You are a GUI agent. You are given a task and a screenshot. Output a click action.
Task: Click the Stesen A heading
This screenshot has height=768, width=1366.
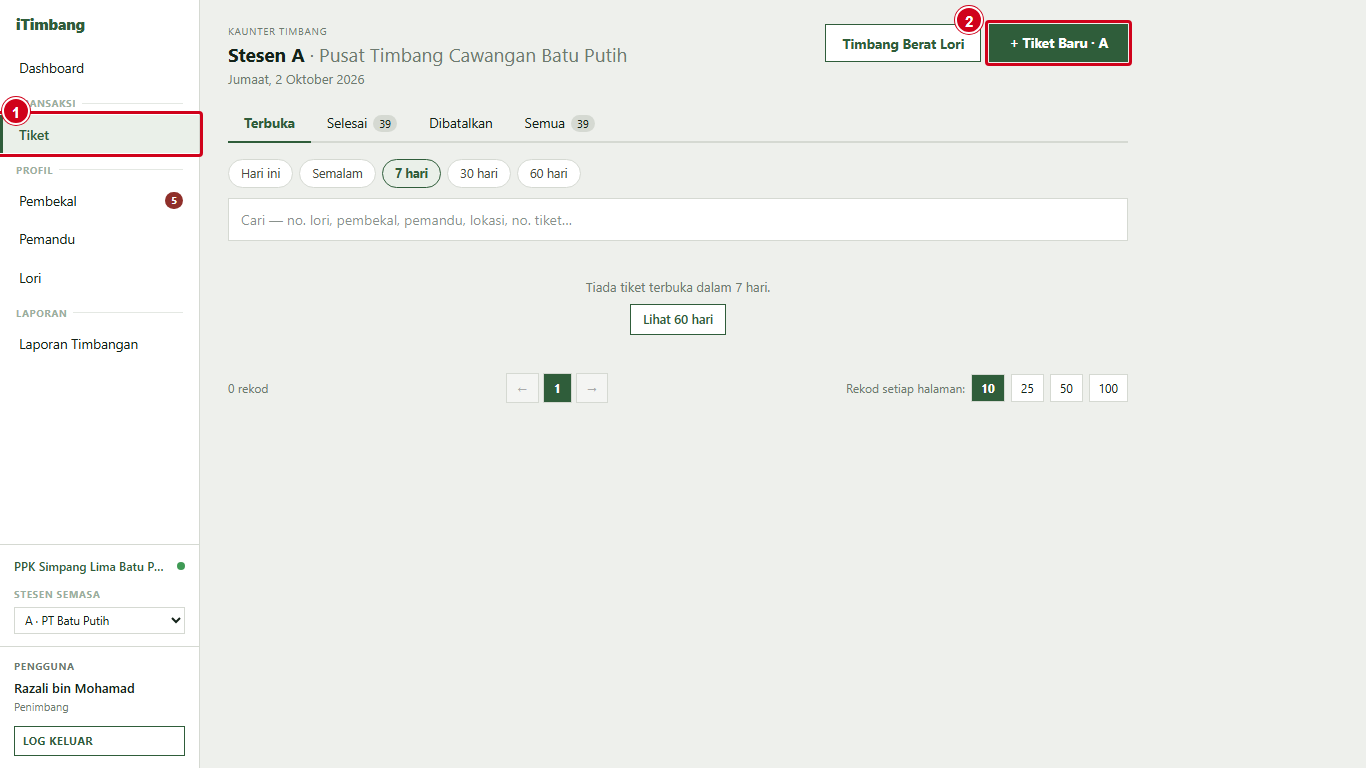266,55
